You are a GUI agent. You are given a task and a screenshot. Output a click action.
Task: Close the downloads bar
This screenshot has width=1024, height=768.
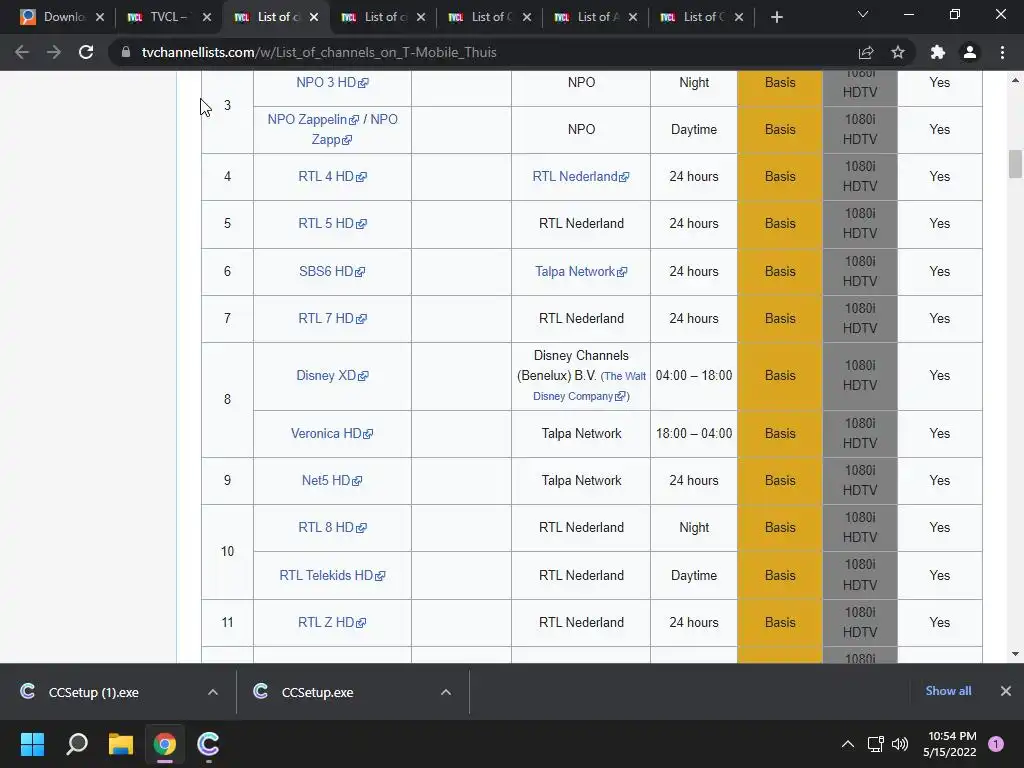click(1006, 691)
